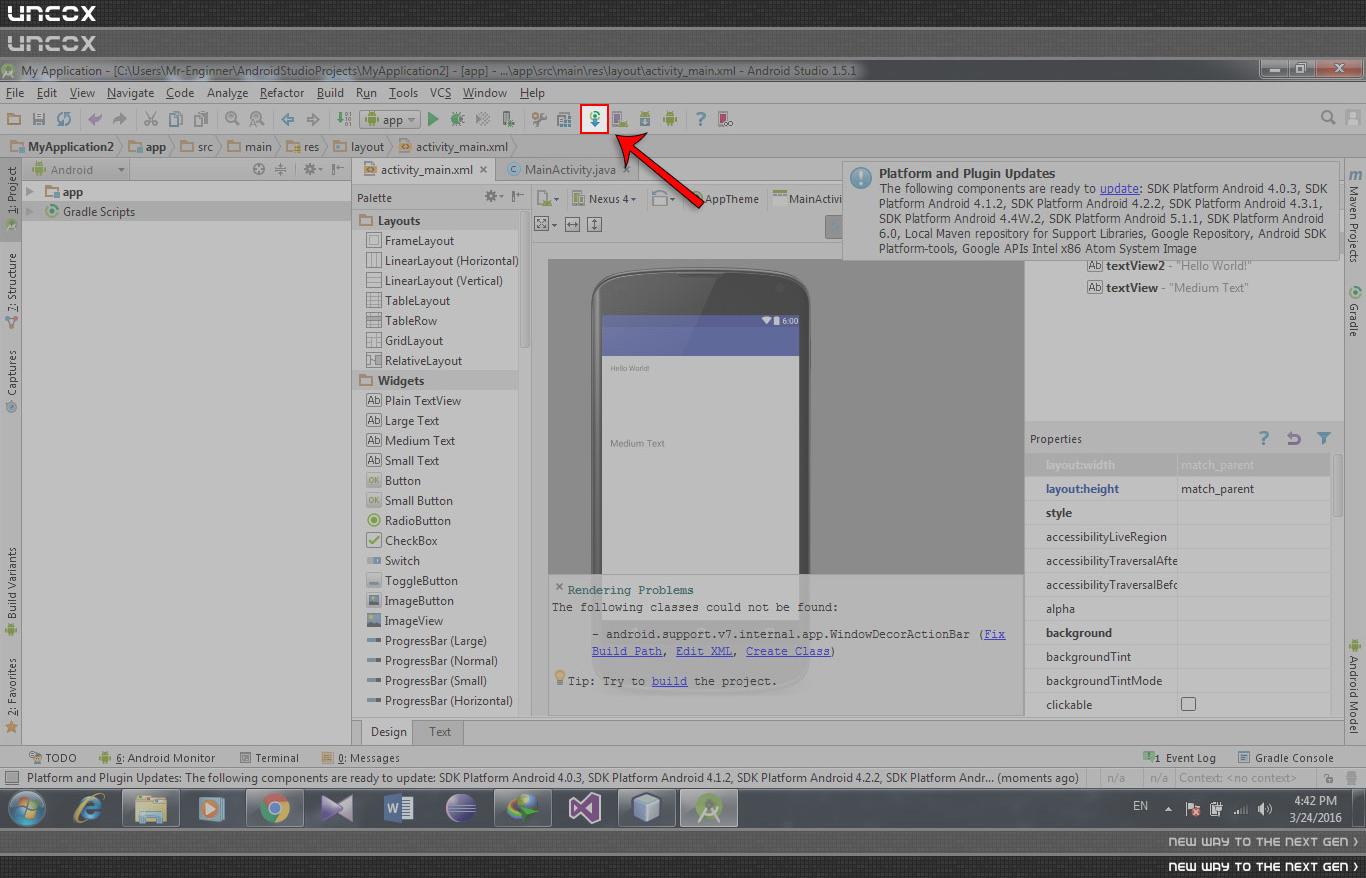Close the Rendering Problems panel
Image resolution: width=1366 pixels, height=878 pixels.
559,588
